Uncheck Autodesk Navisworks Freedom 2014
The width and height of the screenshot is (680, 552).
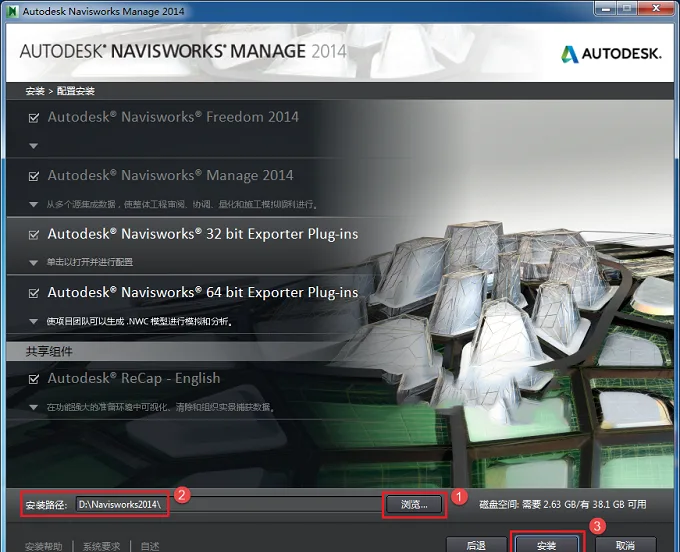click(33, 118)
